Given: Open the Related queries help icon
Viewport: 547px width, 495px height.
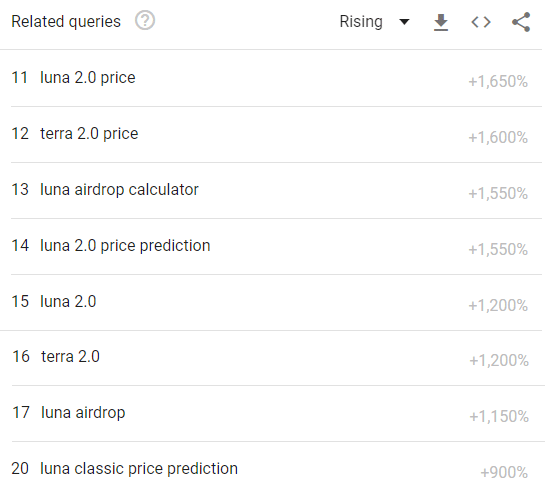Looking at the screenshot, I should 145,21.
